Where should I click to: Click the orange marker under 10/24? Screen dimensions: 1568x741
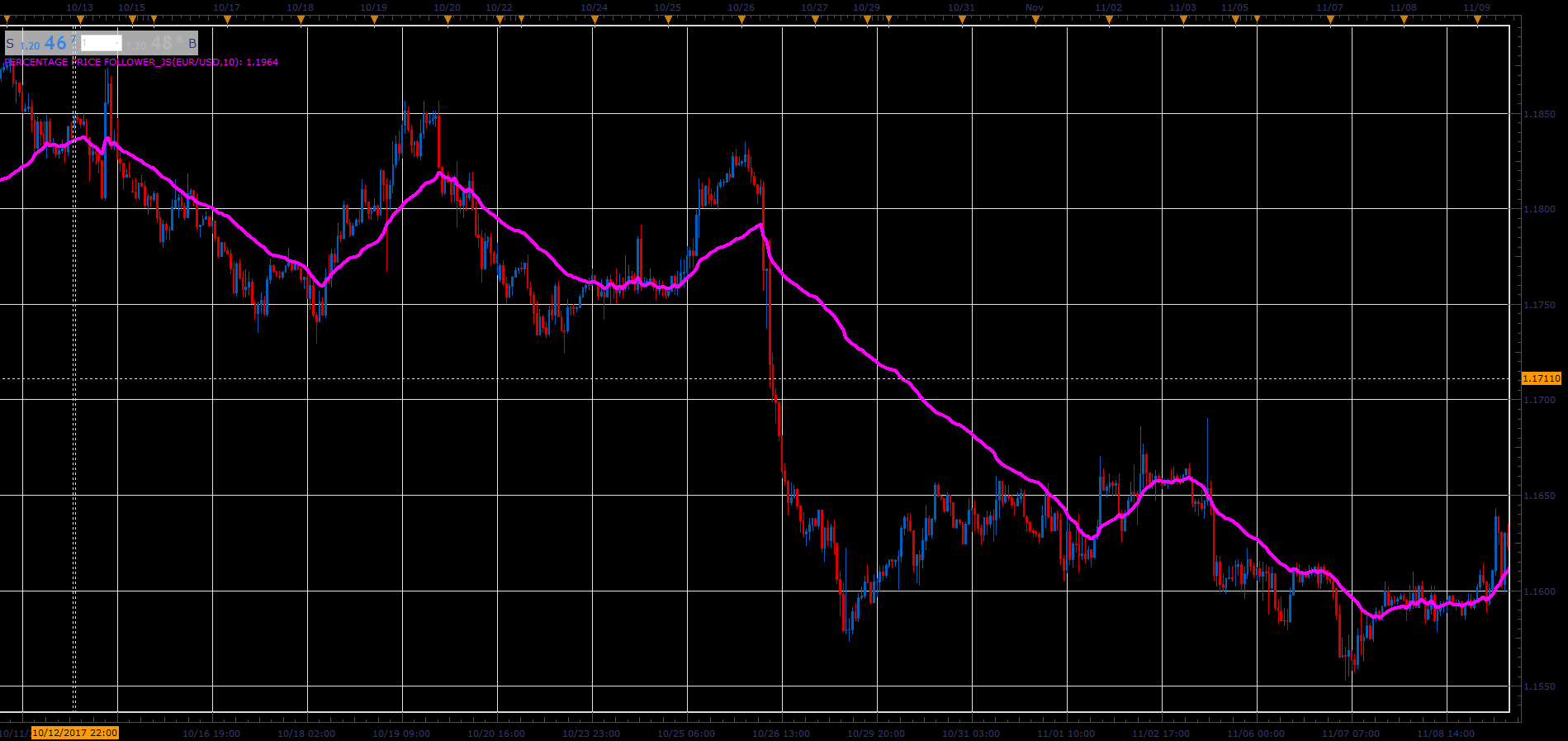pyautogui.click(x=595, y=19)
